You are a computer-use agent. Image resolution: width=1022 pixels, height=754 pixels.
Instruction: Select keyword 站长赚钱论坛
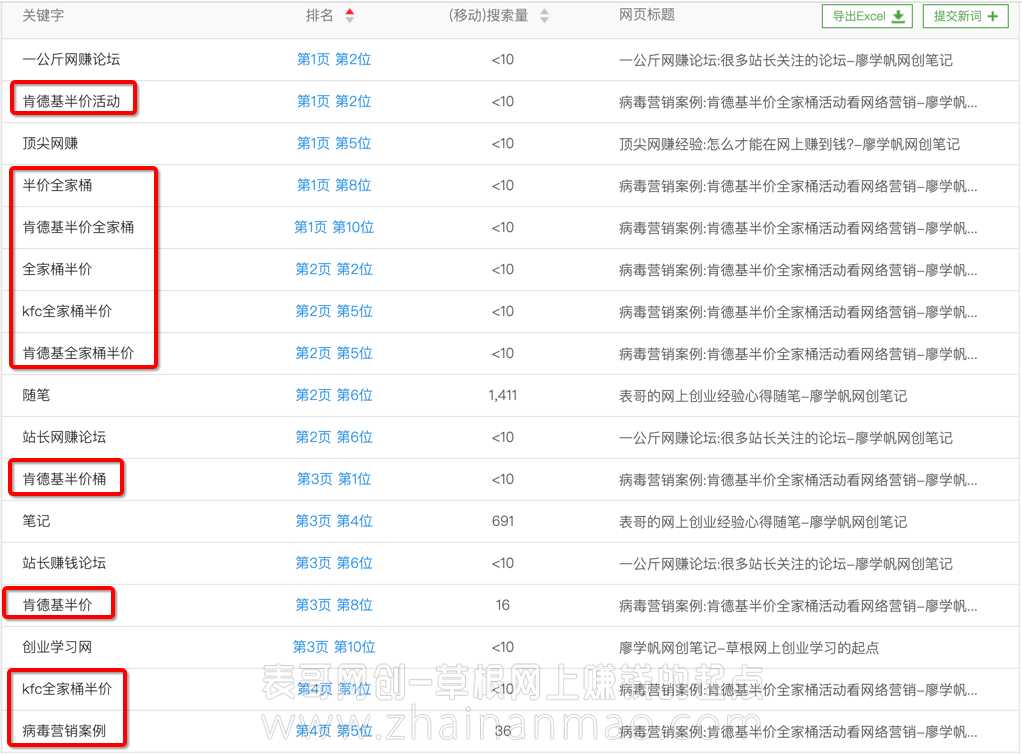point(64,563)
